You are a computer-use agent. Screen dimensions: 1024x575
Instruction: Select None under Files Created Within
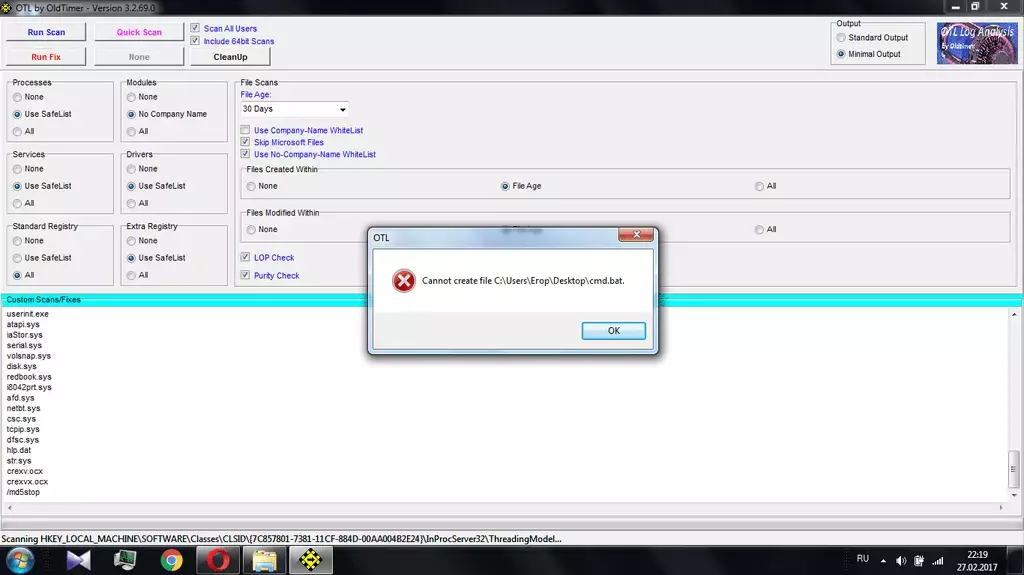[x=251, y=186]
